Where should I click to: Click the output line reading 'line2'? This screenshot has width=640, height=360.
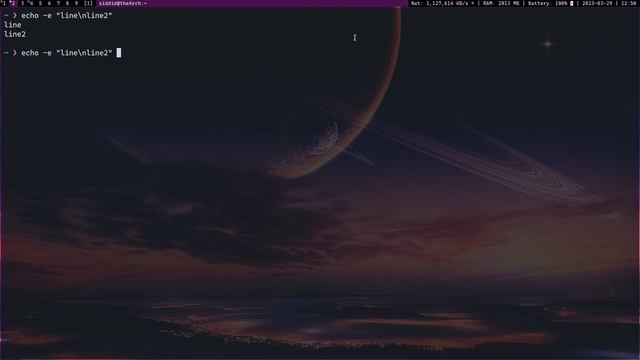tap(15, 34)
